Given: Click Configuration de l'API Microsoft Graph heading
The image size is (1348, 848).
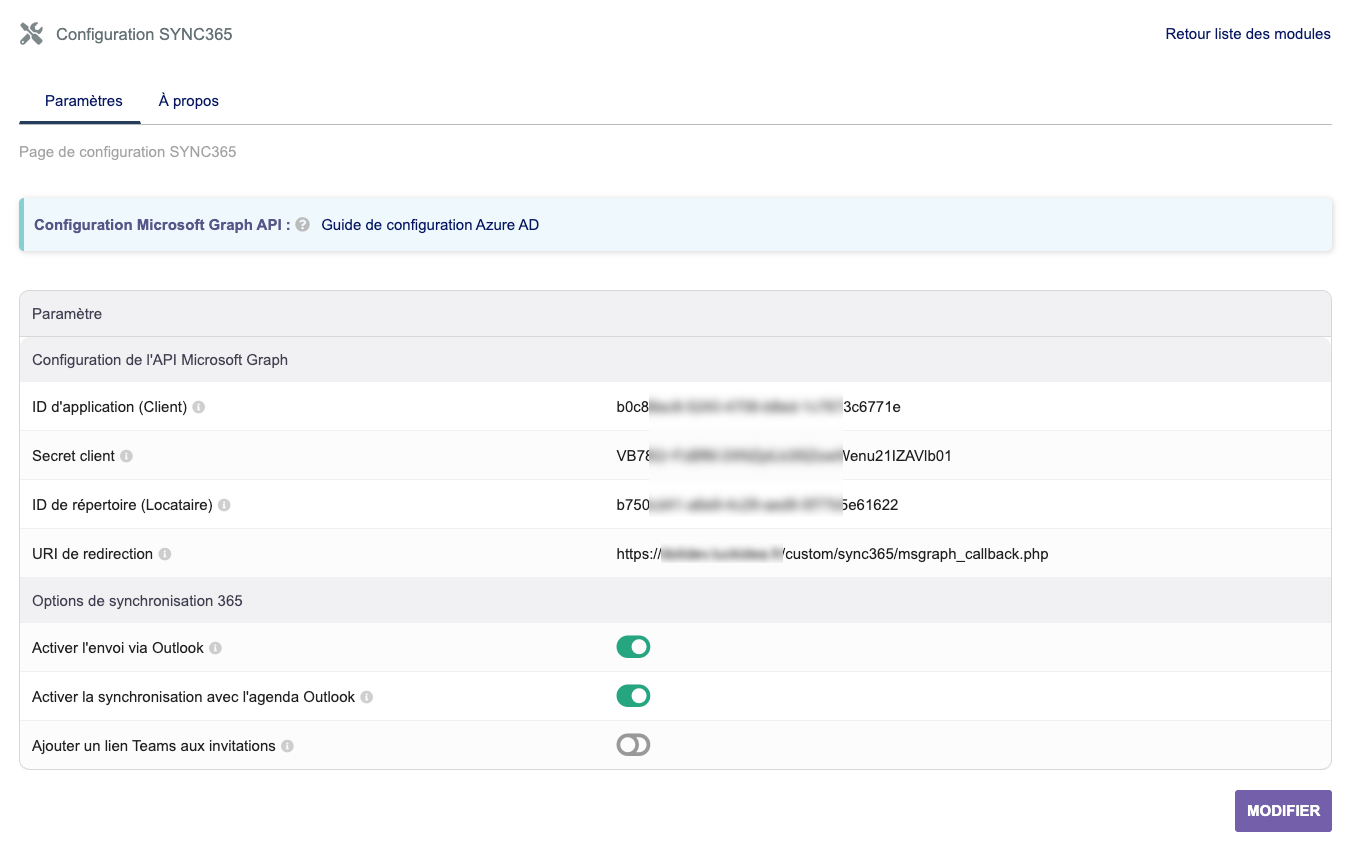Looking at the screenshot, I should tap(160, 360).
